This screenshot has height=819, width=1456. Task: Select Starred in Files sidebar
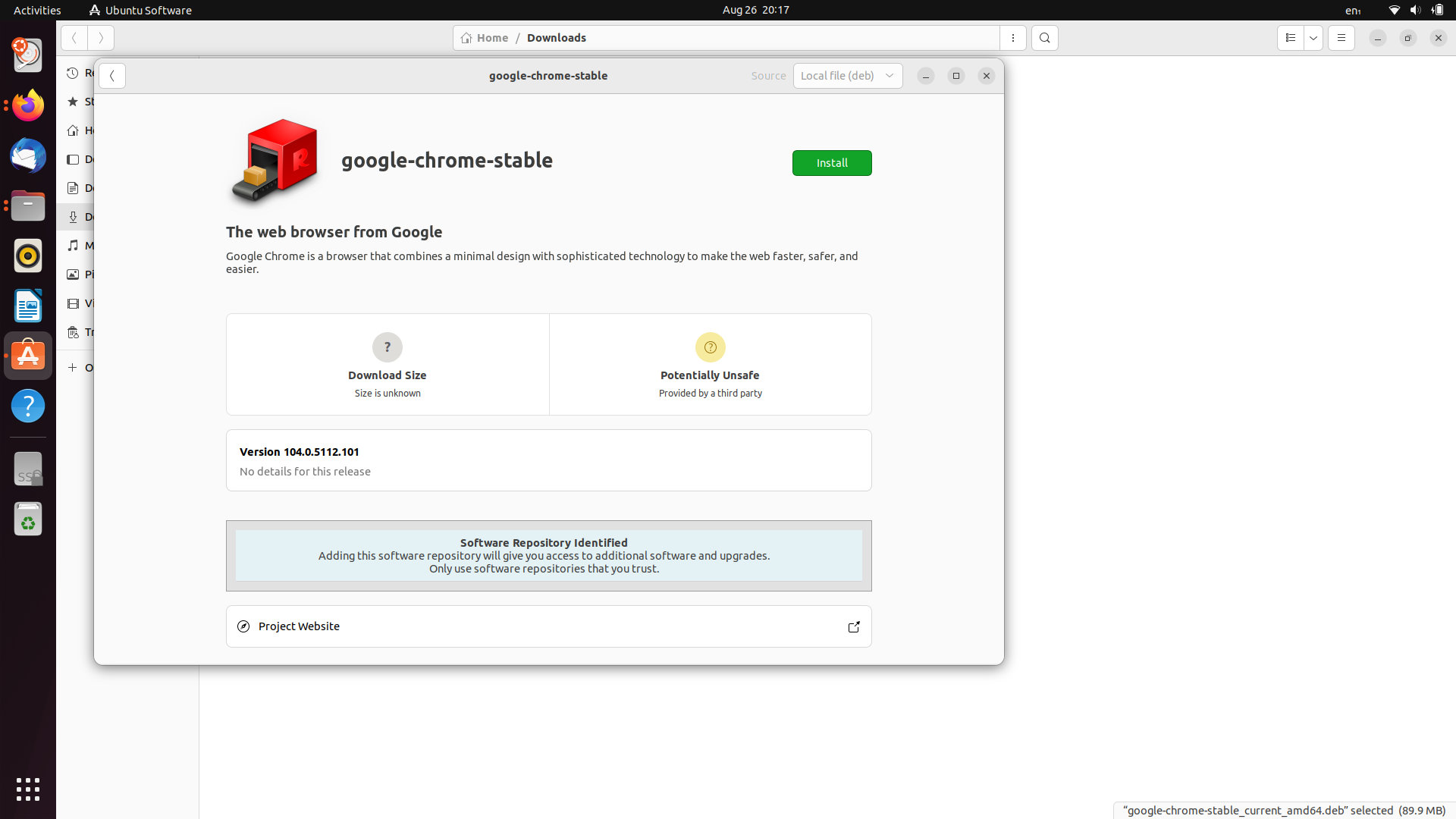(x=76, y=102)
